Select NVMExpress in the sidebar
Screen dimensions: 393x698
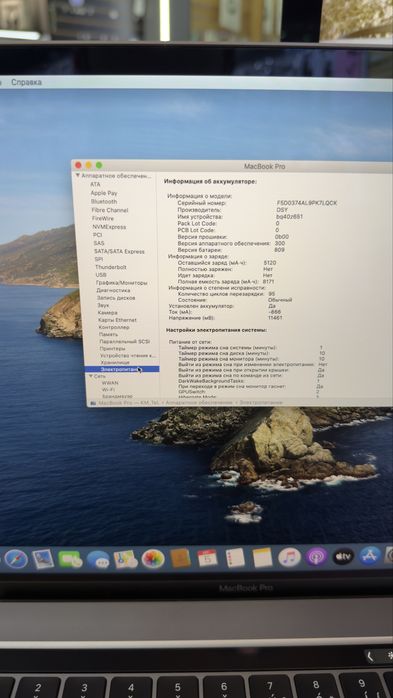tap(109, 227)
